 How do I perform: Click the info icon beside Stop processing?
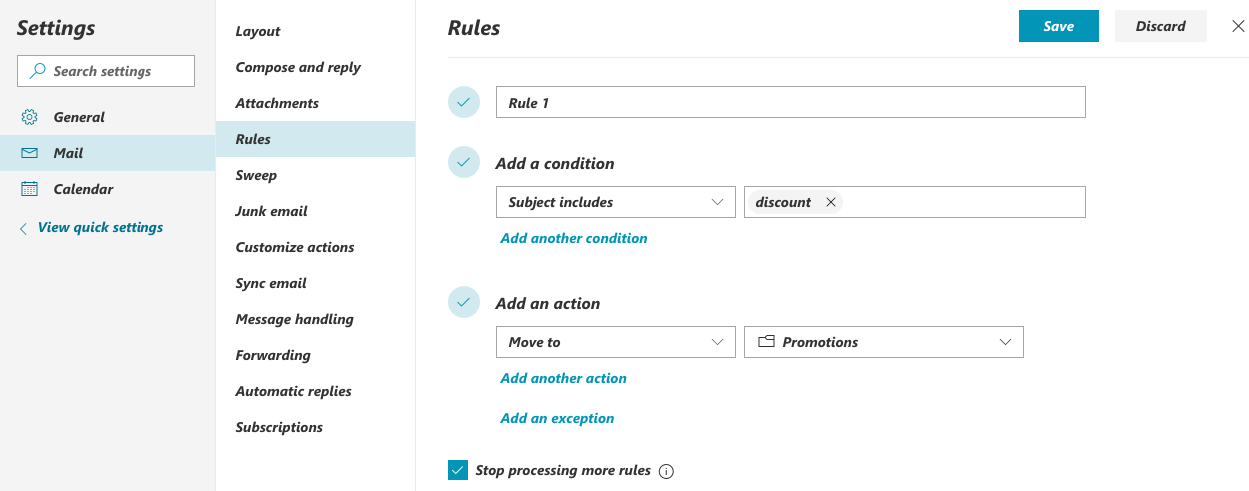tap(667, 471)
